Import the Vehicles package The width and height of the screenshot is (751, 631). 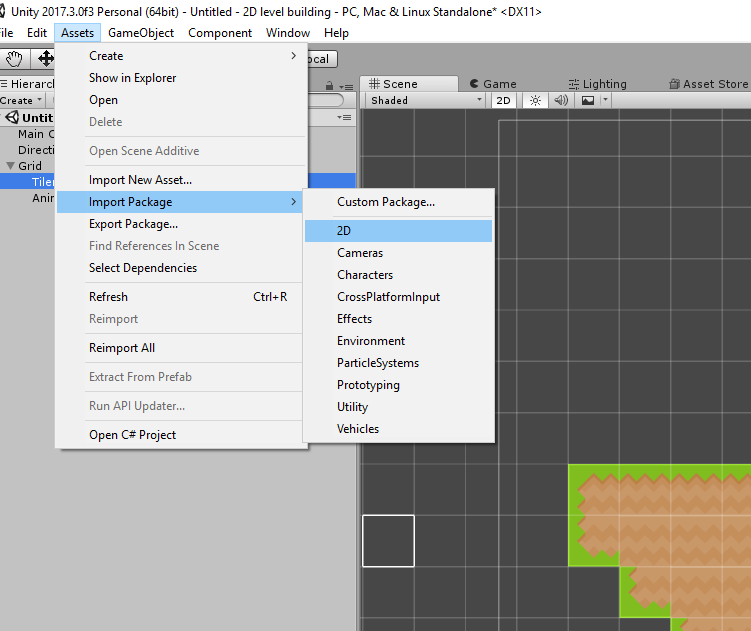(398, 429)
